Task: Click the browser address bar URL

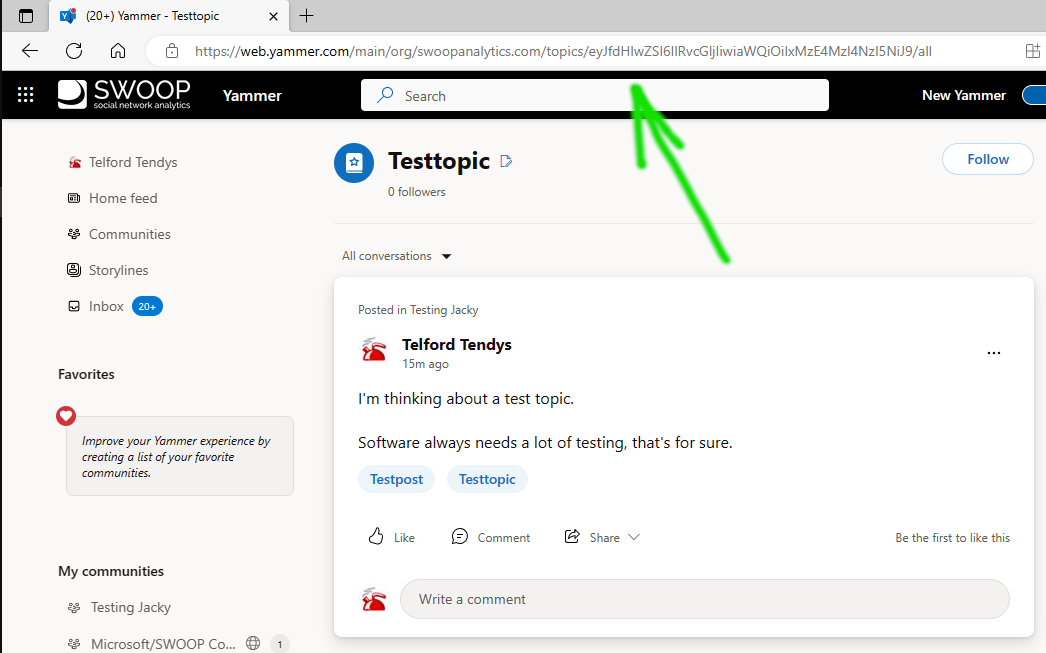Action: 563,51
